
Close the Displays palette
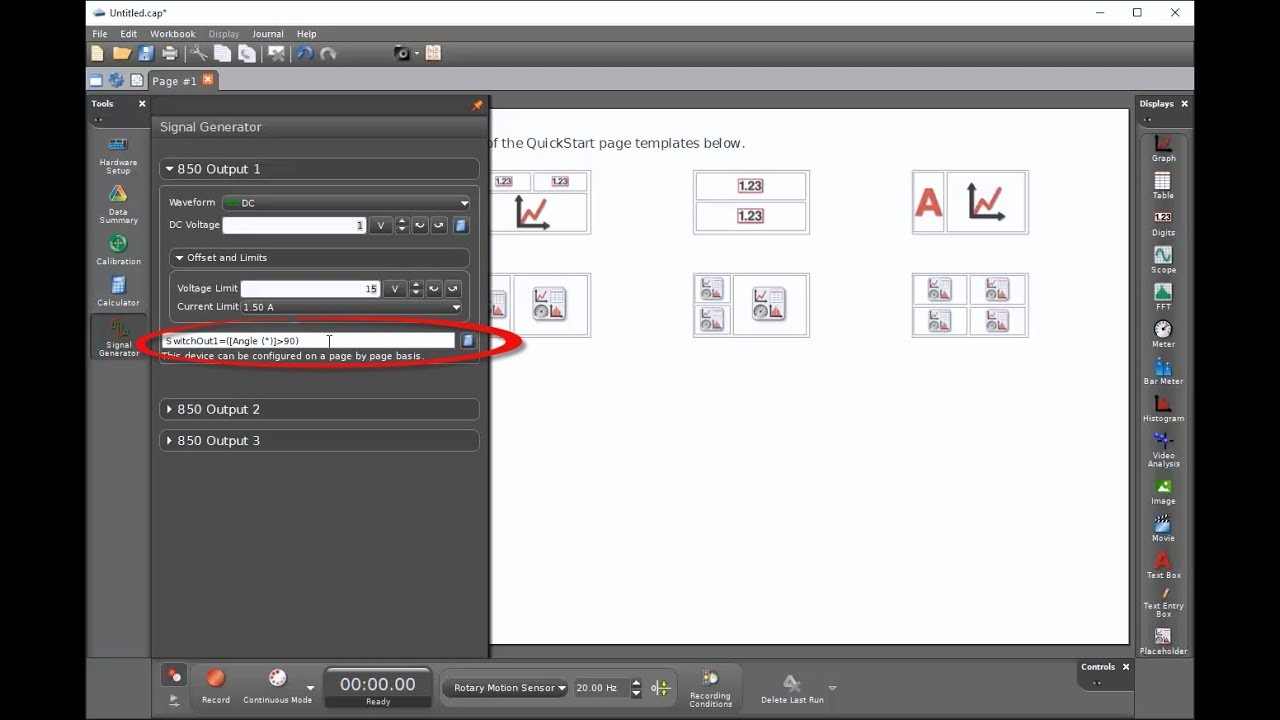click(x=1185, y=103)
